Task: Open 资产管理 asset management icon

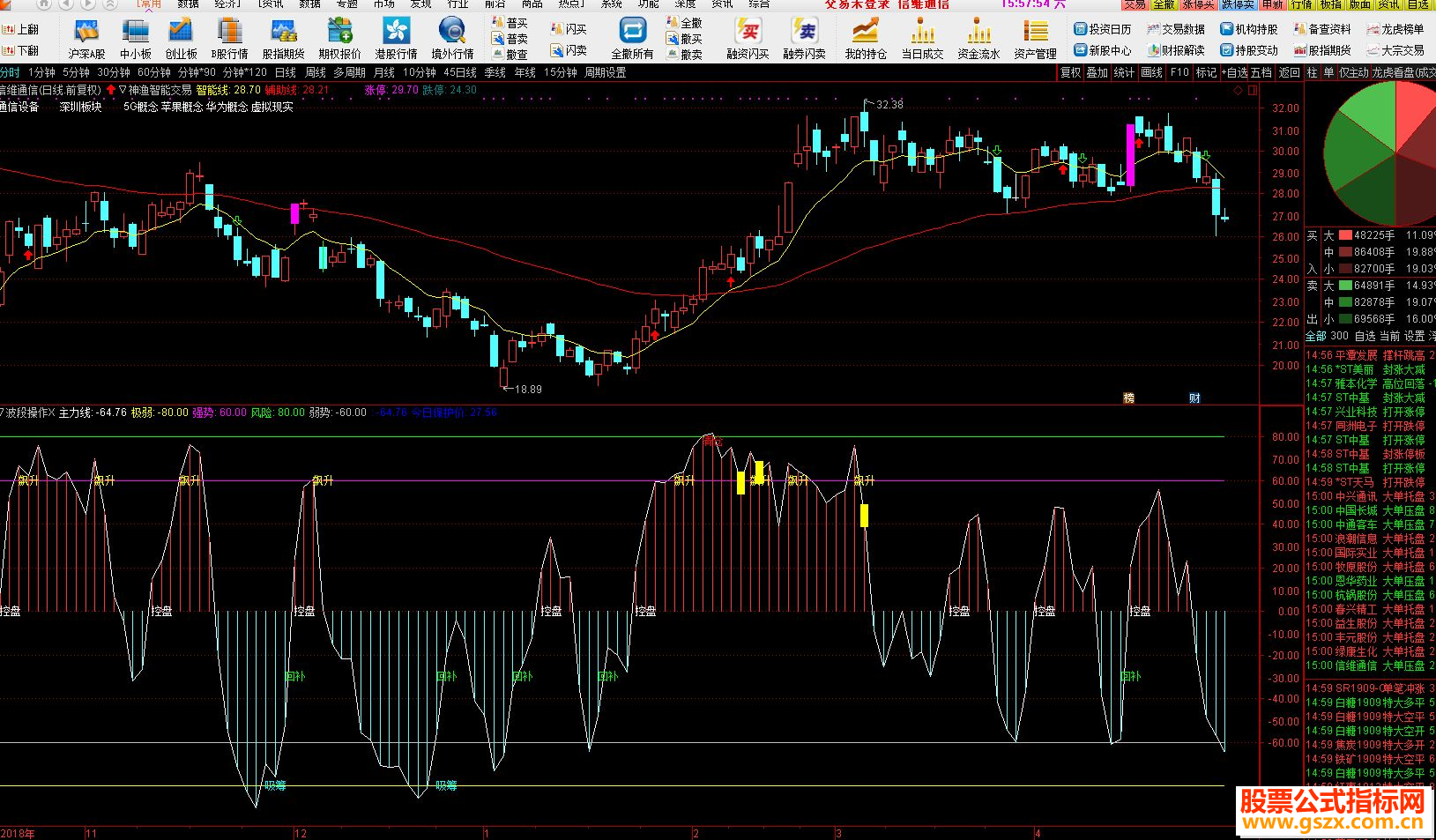Action: pos(1035,40)
